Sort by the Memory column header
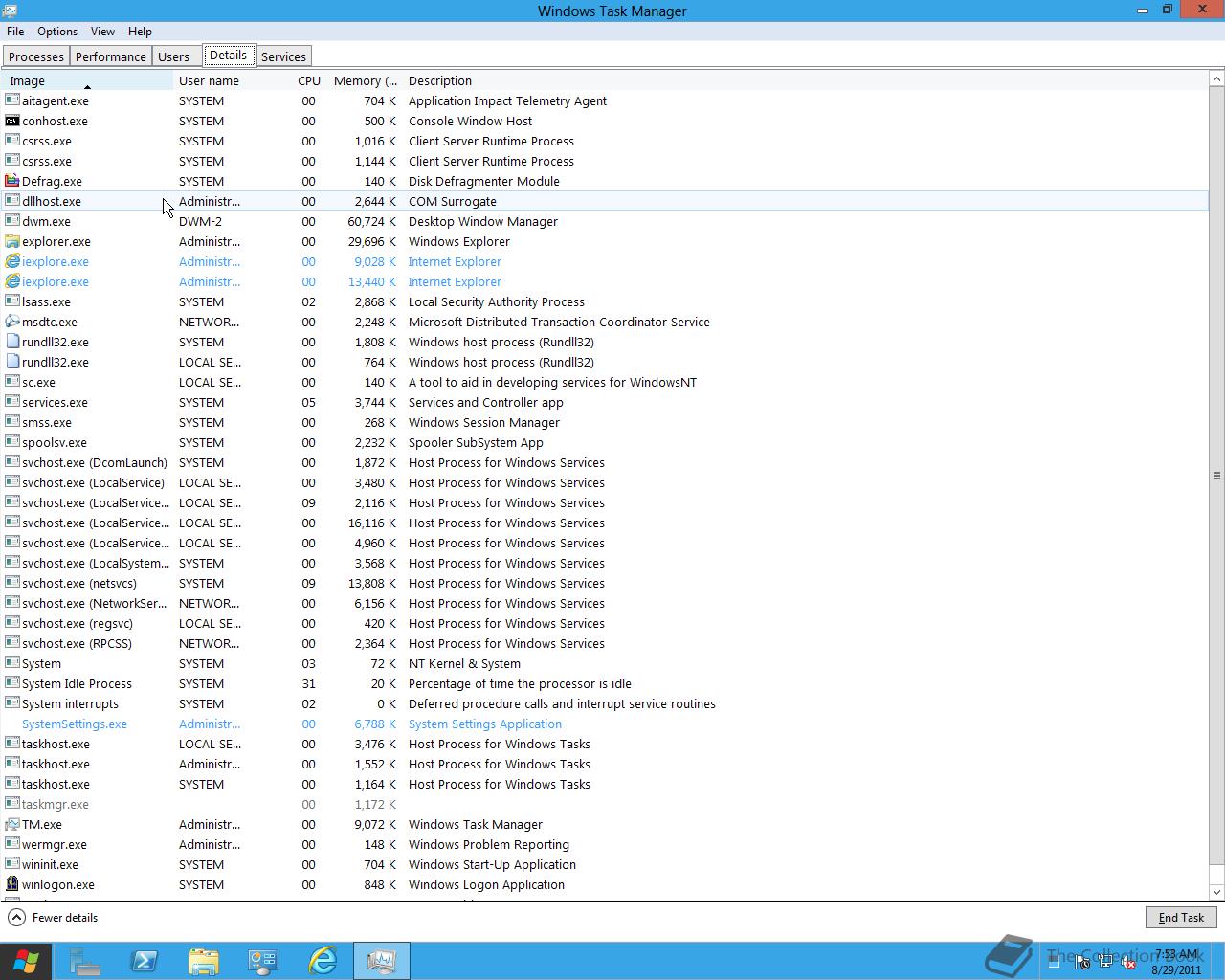This screenshot has height=980, width=1225. tap(364, 81)
